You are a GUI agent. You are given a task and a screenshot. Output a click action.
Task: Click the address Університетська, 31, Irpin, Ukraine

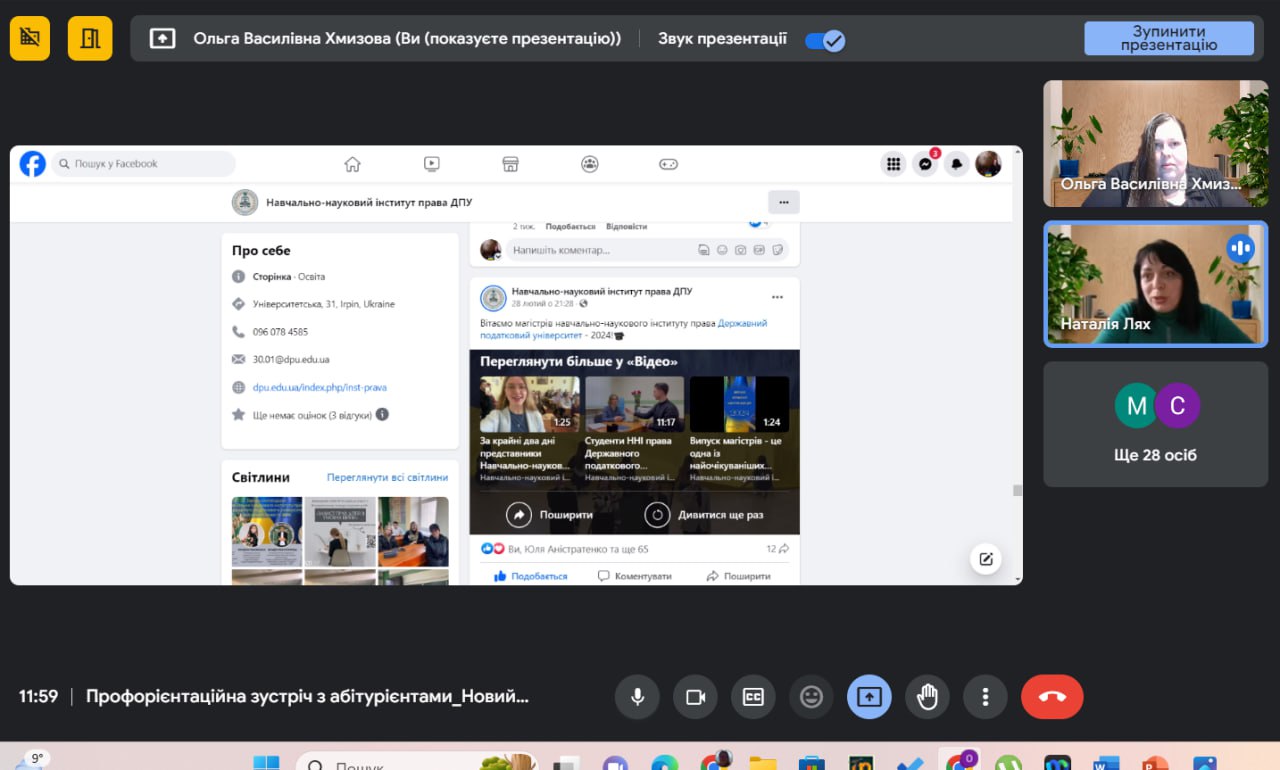click(324, 304)
